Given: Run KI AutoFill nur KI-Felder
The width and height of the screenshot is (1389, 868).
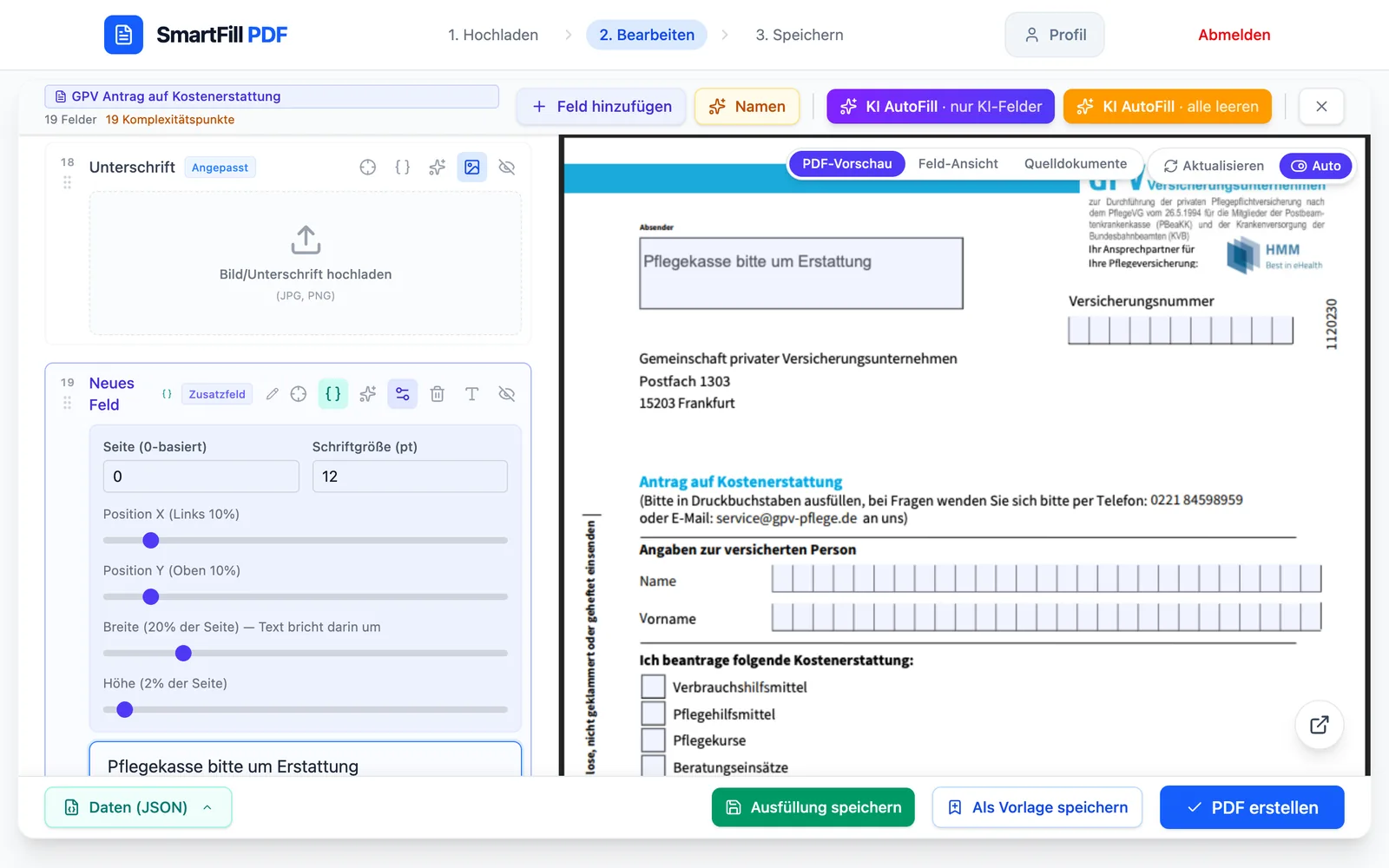Looking at the screenshot, I should coord(940,106).
